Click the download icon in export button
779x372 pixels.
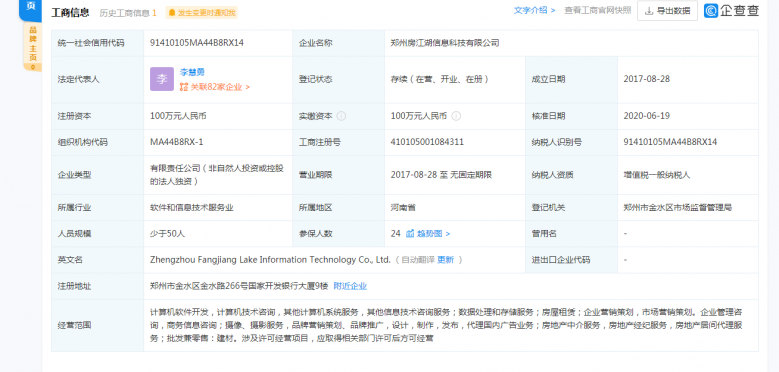point(649,11)
